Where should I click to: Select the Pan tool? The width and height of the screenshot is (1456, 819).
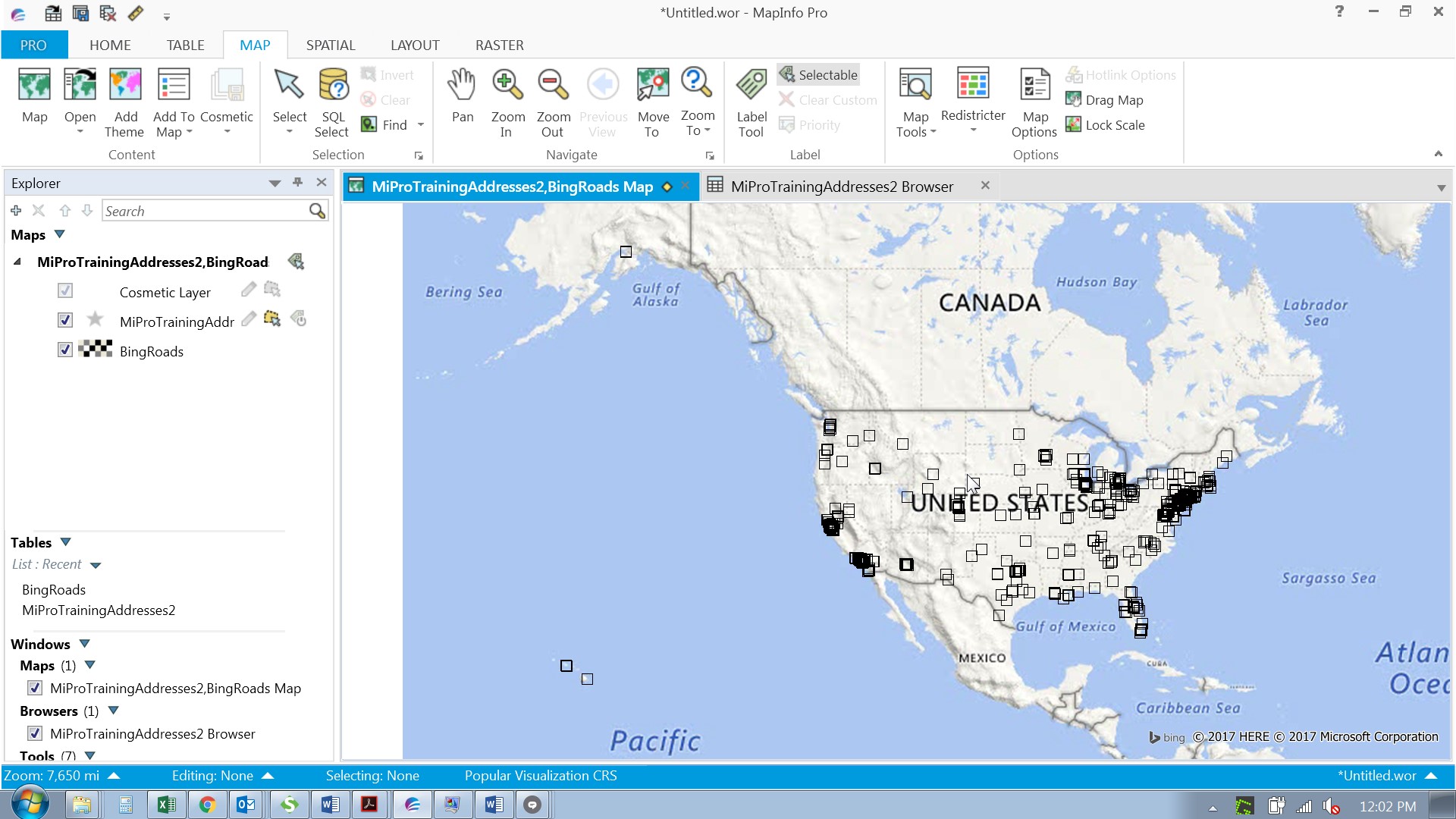463,99
